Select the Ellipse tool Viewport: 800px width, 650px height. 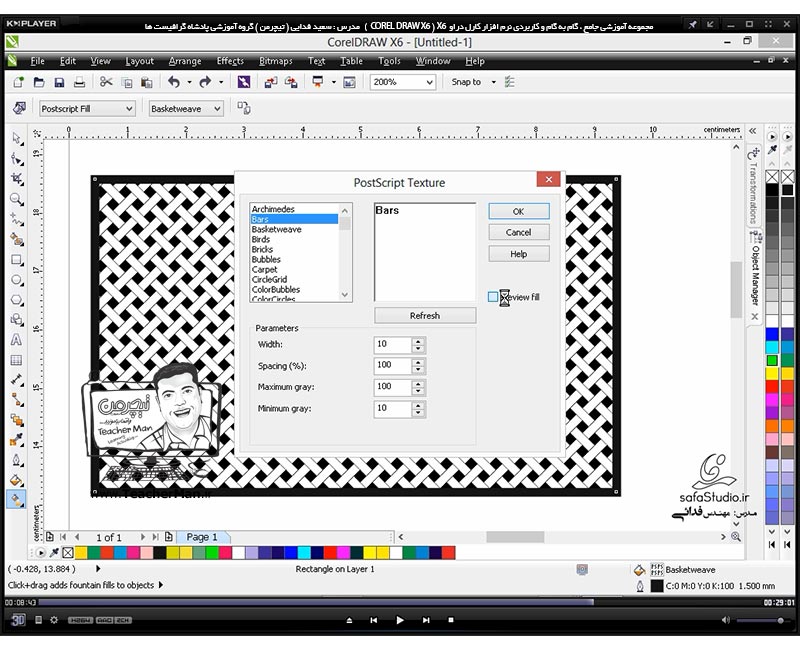(x=17, y=280)
